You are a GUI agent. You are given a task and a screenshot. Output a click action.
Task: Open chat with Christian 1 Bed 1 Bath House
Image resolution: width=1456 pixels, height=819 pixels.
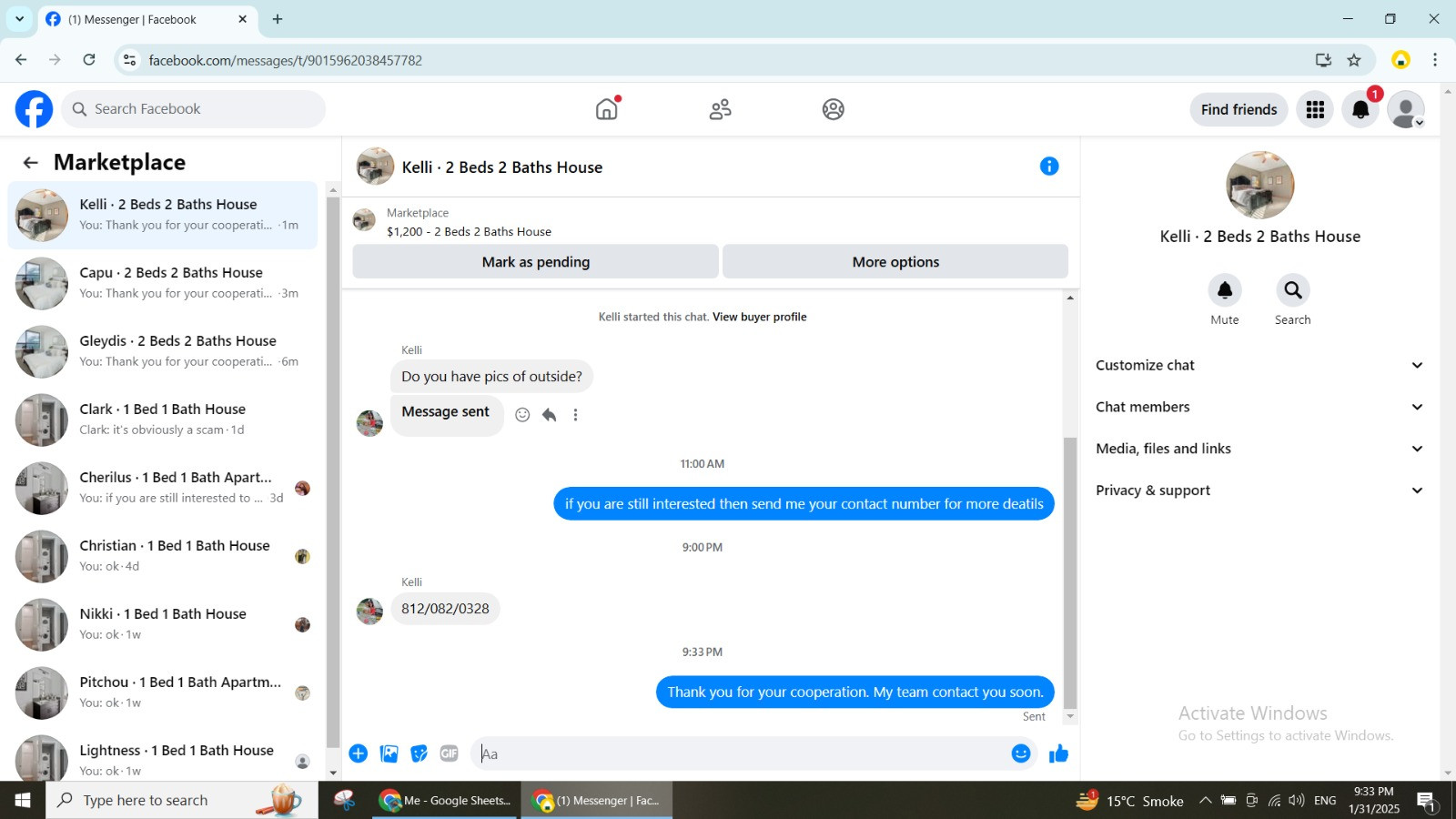point(163,556)
